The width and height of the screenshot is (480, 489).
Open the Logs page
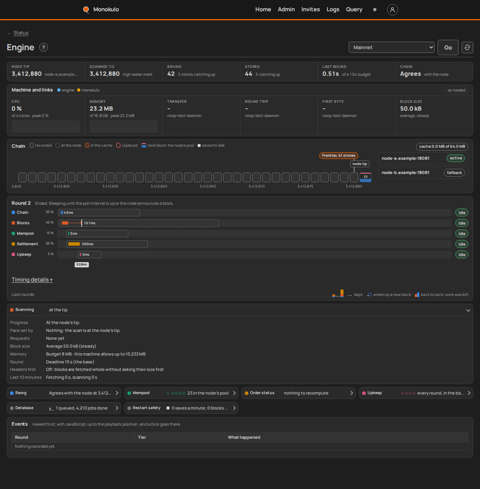[x=333, y=10]
